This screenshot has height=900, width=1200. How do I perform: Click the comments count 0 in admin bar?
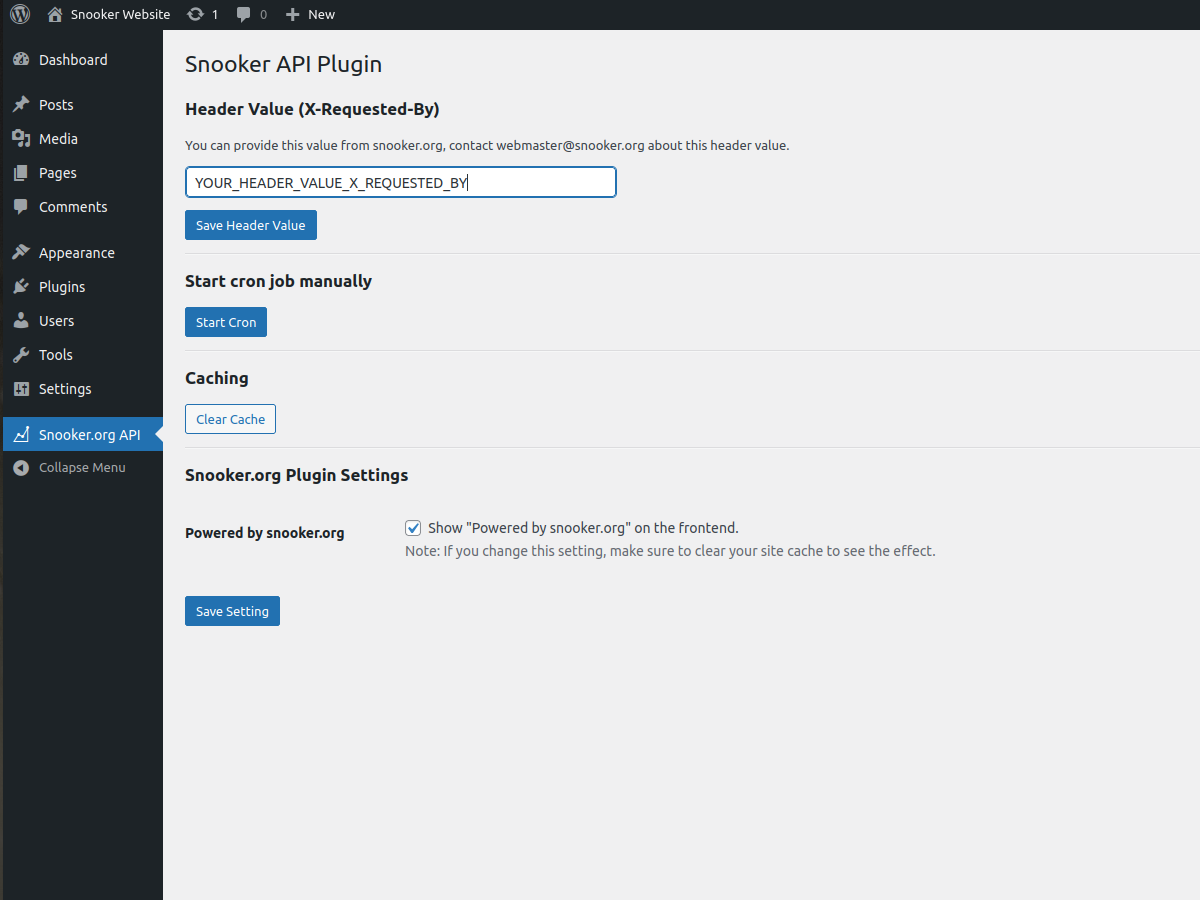(264, 15)
